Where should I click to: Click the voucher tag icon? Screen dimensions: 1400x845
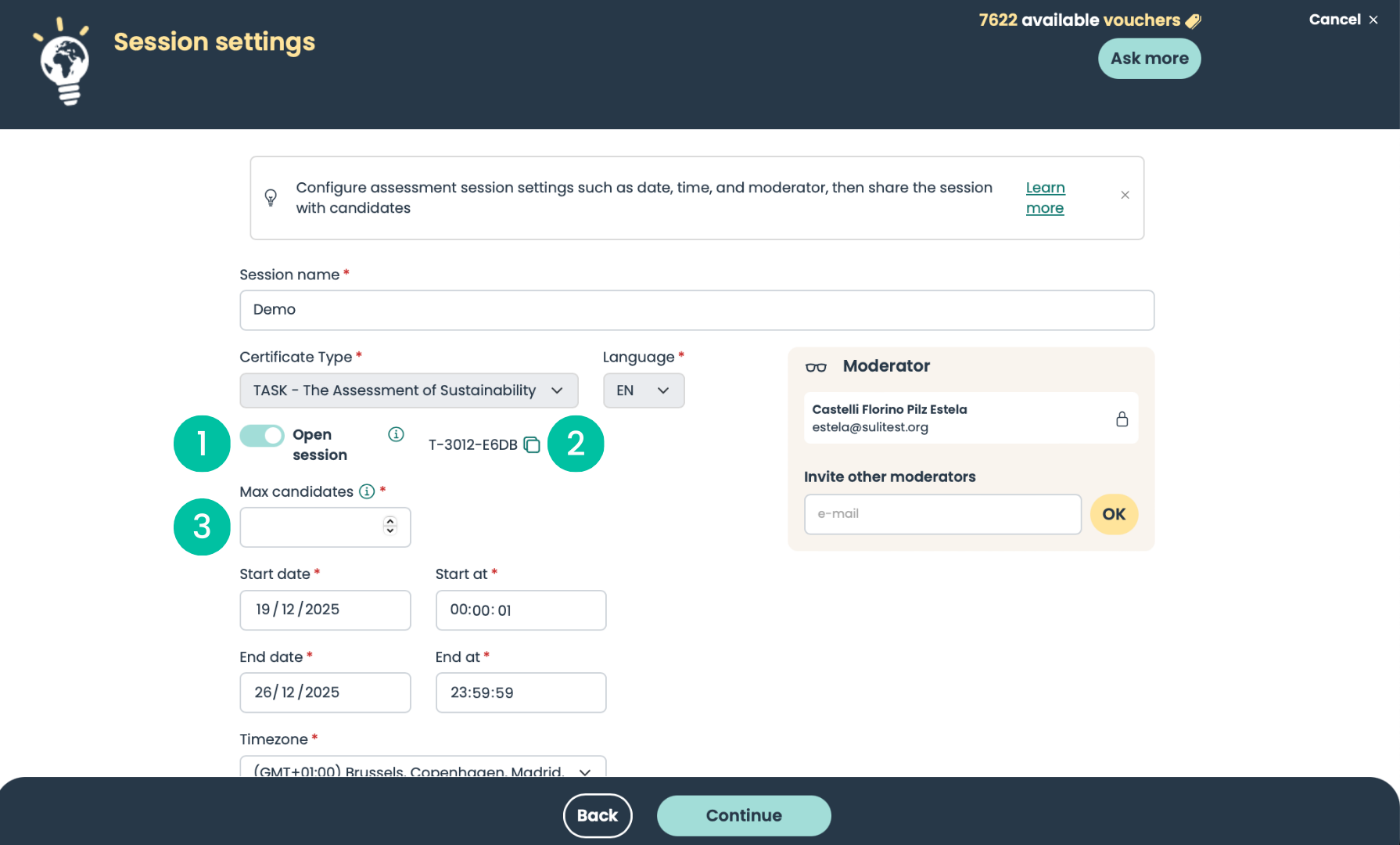point(1193,21)
